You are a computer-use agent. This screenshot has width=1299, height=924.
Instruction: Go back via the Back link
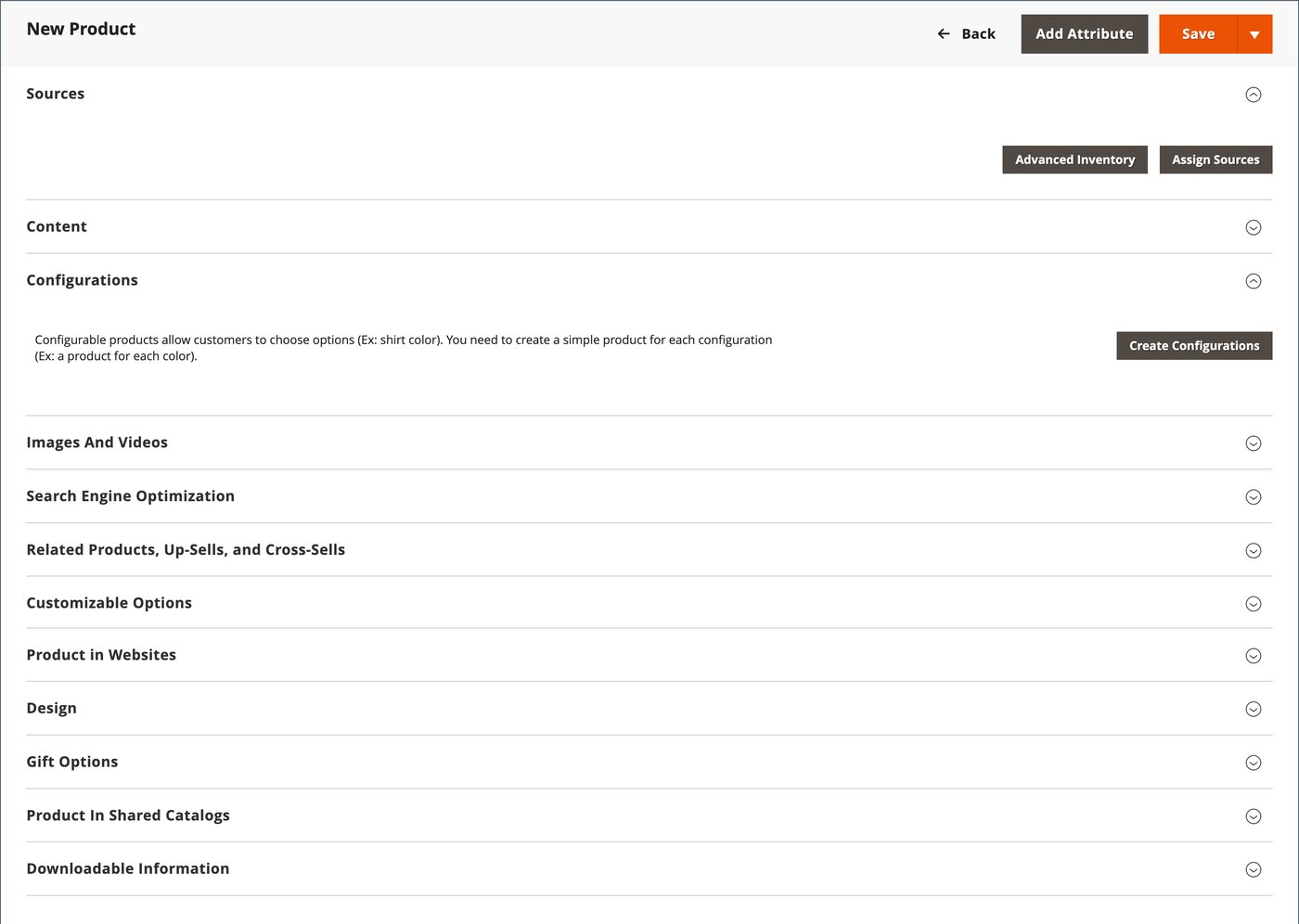[967, 33]
